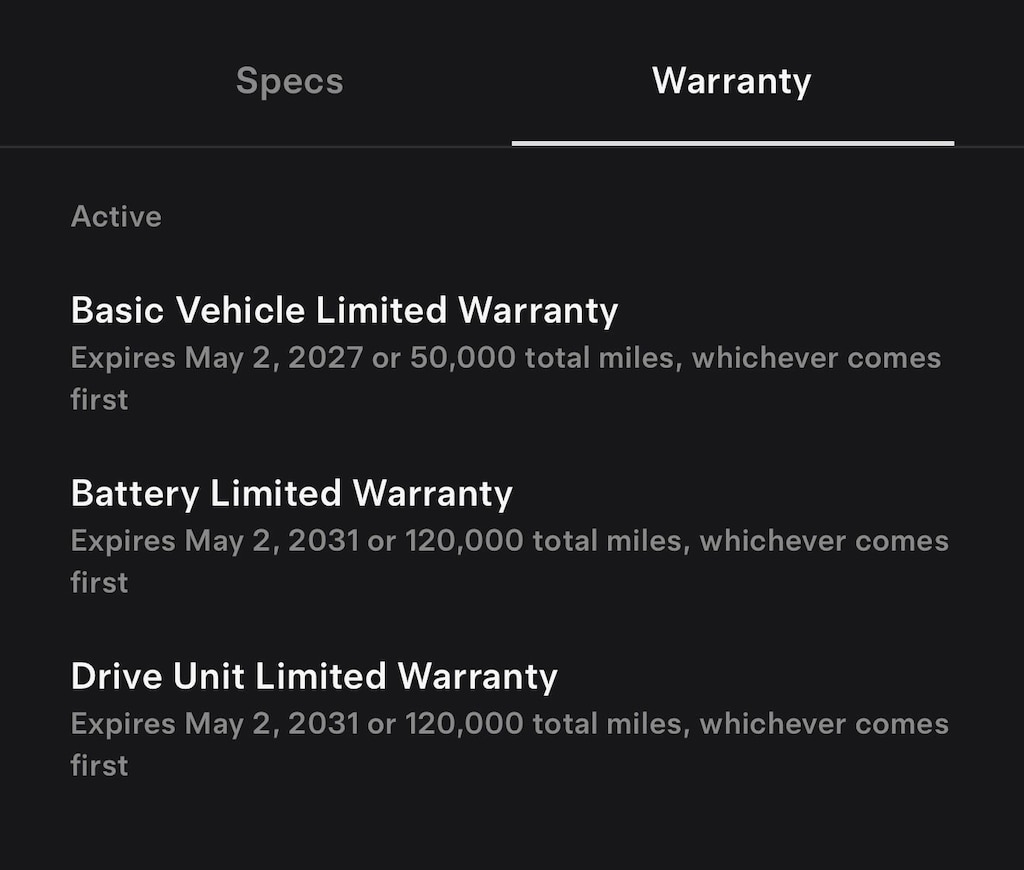This screenshot has height=870, width=1024.
Task: Click "whichever comes" in Drive Unit description
Action: [824, 723]
